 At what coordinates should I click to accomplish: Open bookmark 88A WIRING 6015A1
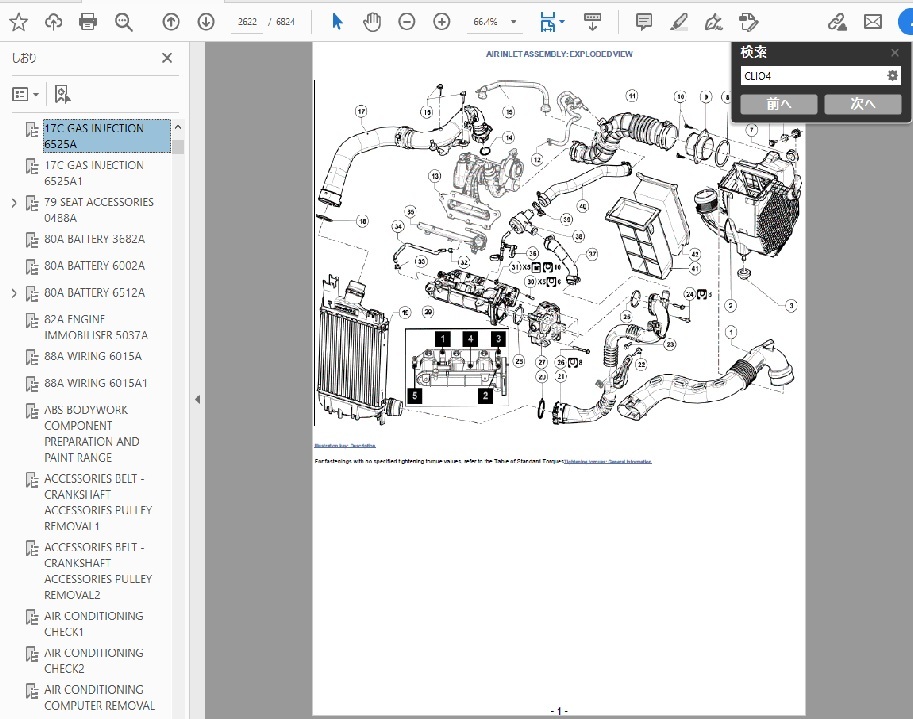[x=96, y=382]
